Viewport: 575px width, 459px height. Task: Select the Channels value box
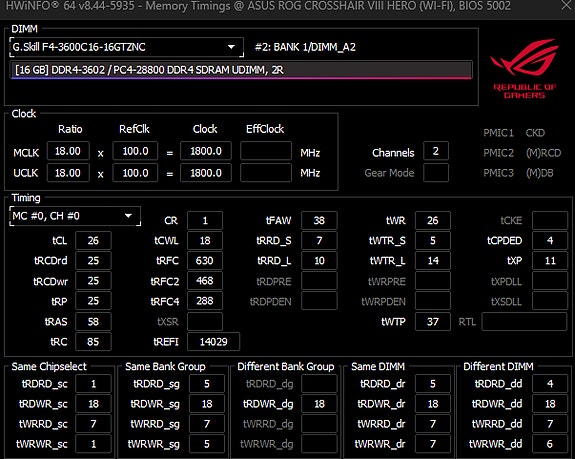point(436,151)
